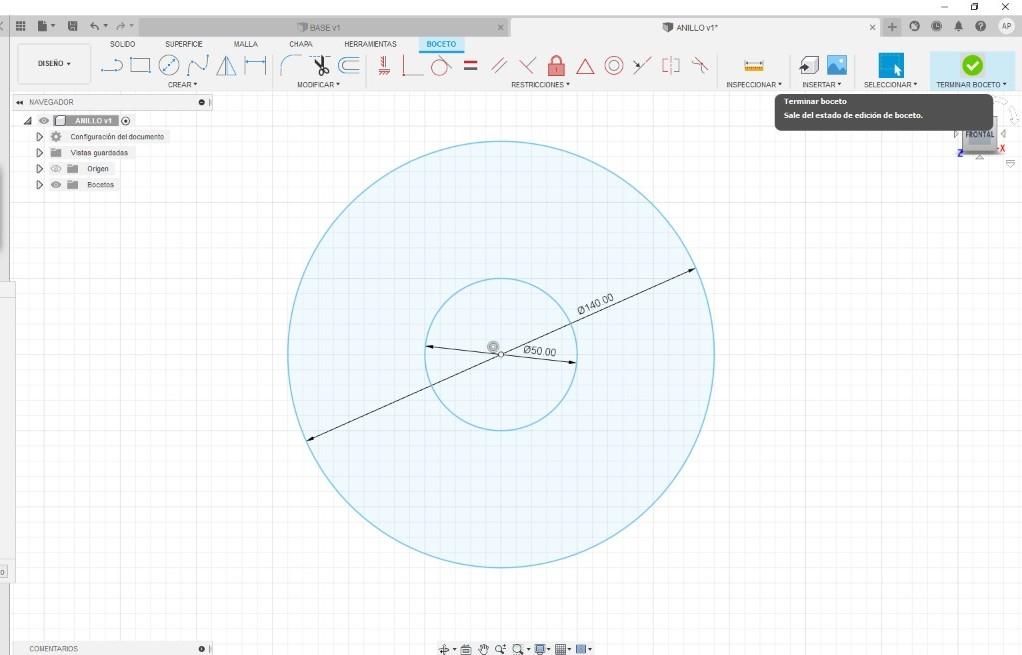Viewport: 1022px width, 655px height.
Task: Click the Ø140.00 dimension value
Action: [595, 304]
